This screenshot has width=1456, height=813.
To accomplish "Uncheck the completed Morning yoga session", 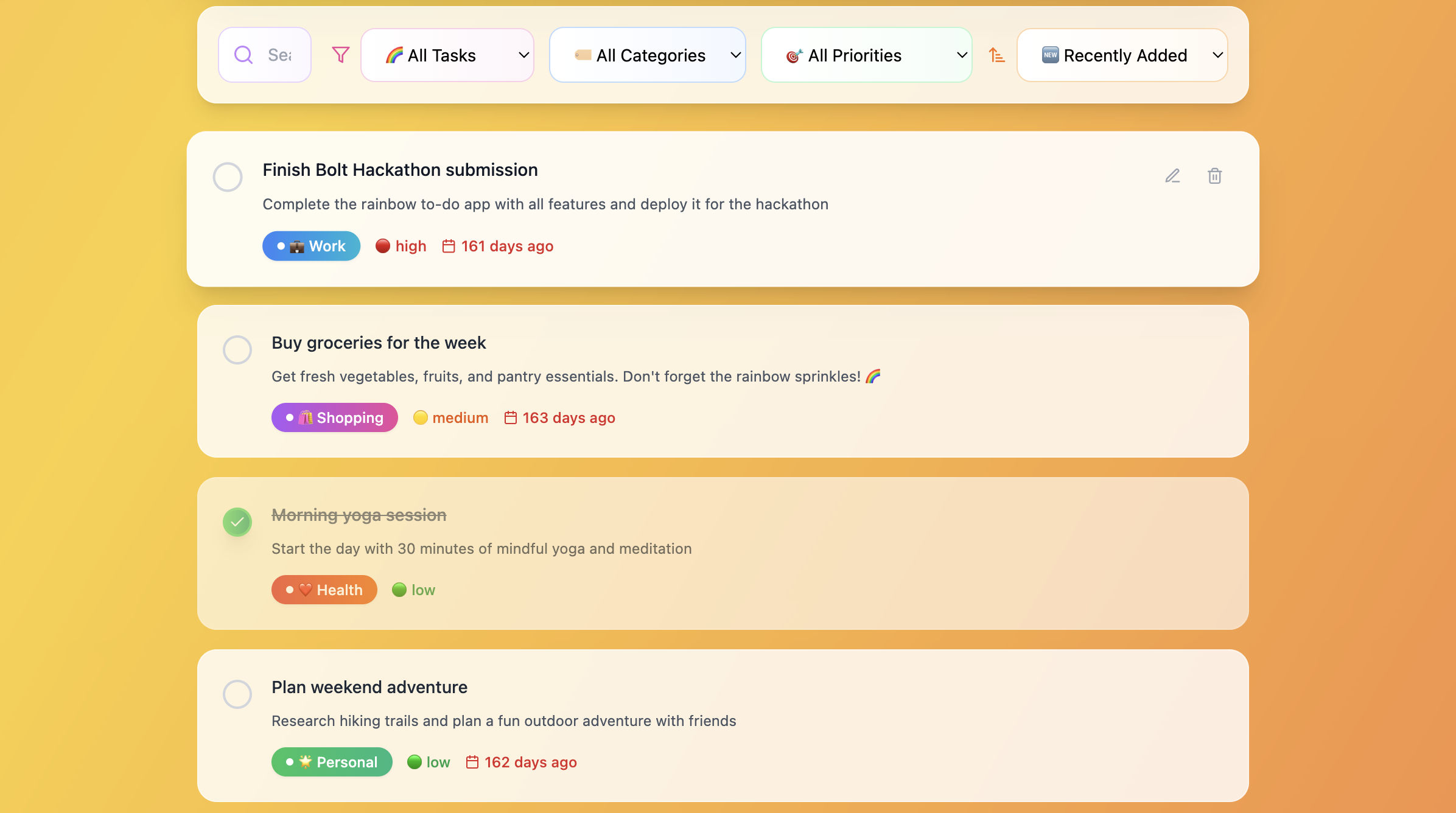I will (237, 522).
